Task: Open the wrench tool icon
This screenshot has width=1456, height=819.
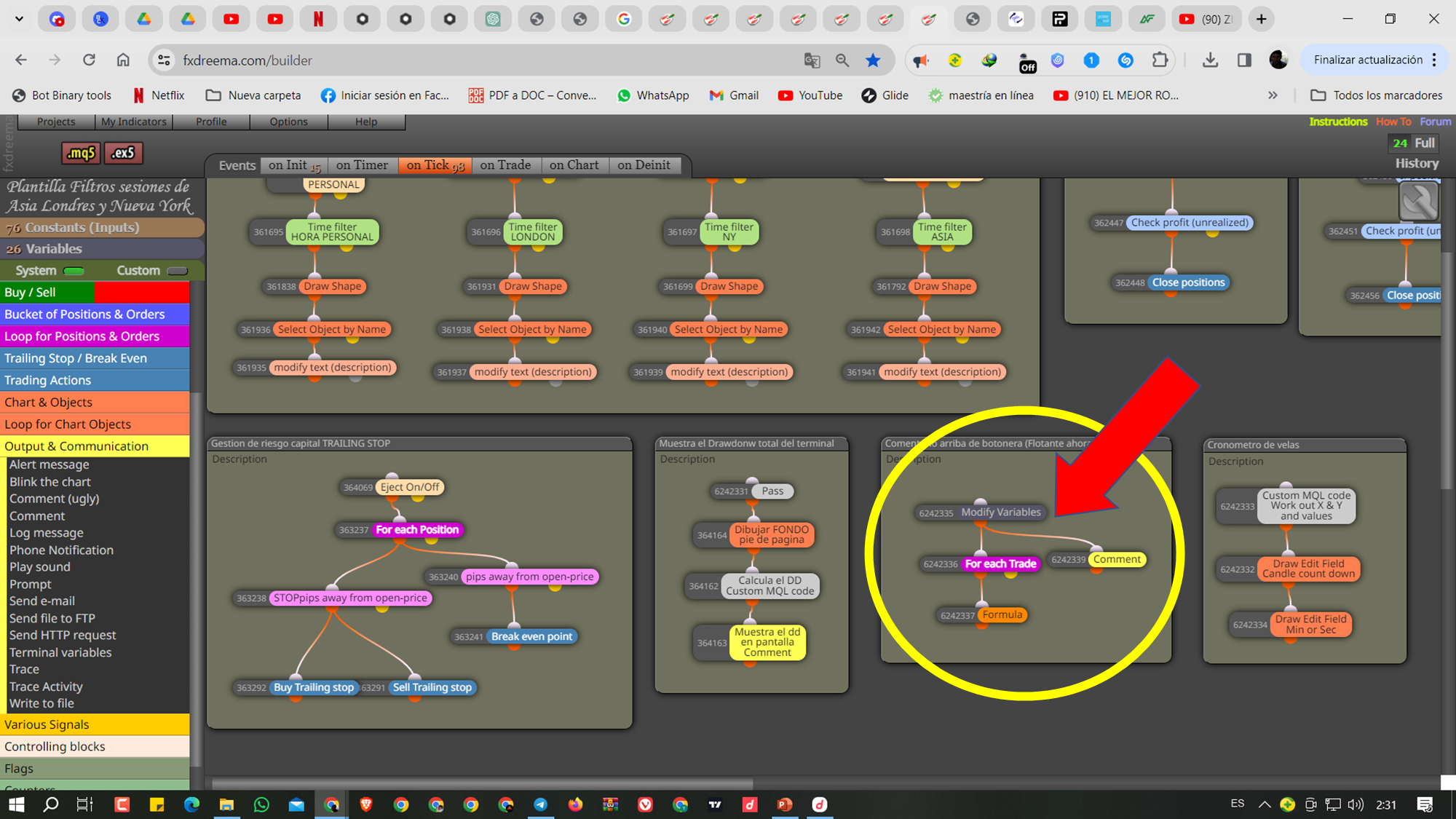Action: tap(1418, 202)
